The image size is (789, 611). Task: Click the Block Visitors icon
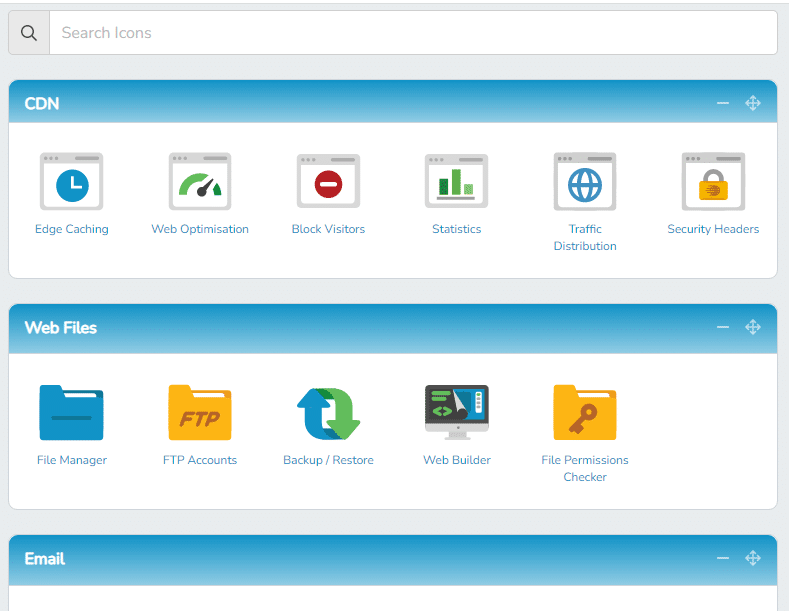click(328, 182)
